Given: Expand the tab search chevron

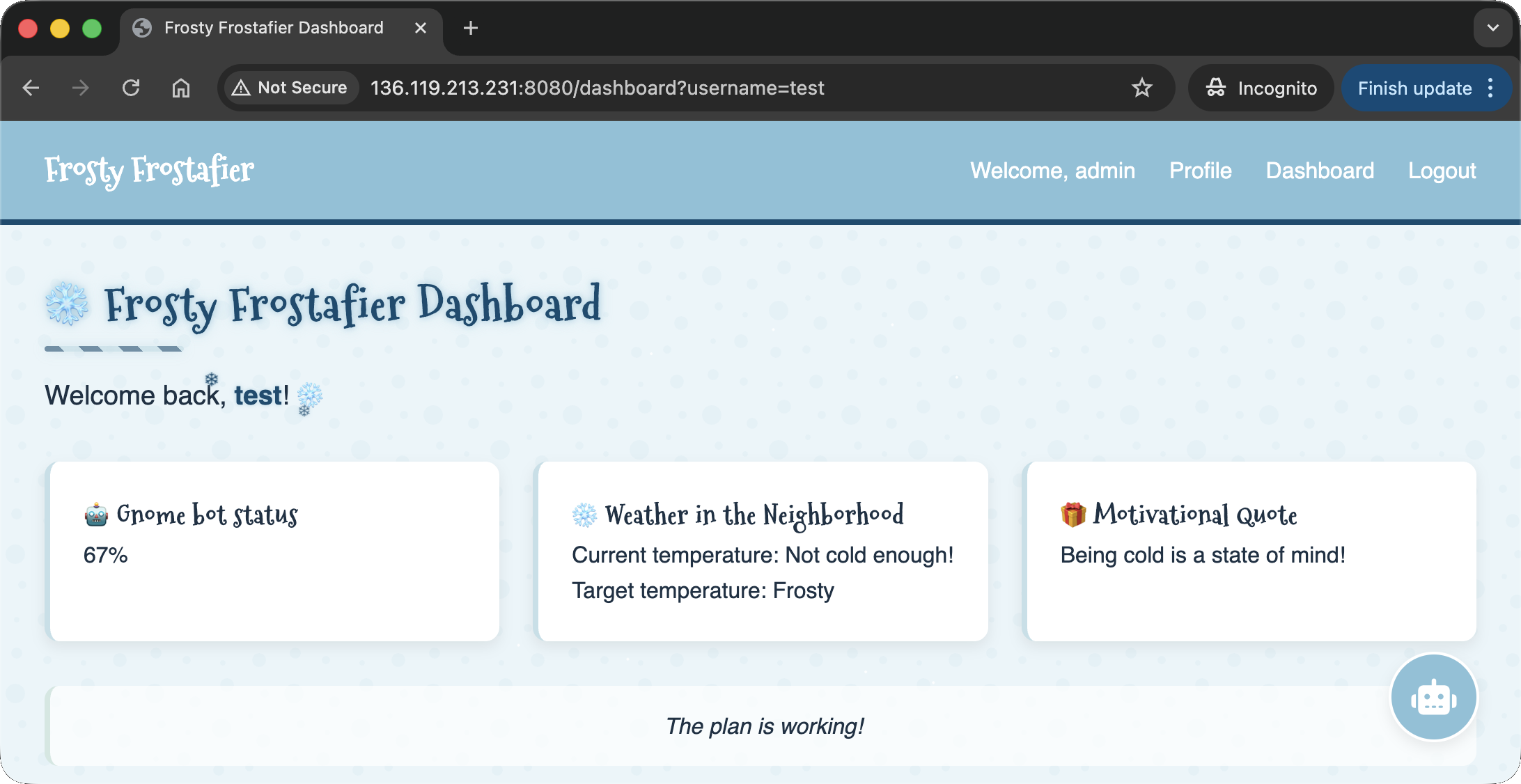Looking at the screenshot, I should click(1492, 28).
